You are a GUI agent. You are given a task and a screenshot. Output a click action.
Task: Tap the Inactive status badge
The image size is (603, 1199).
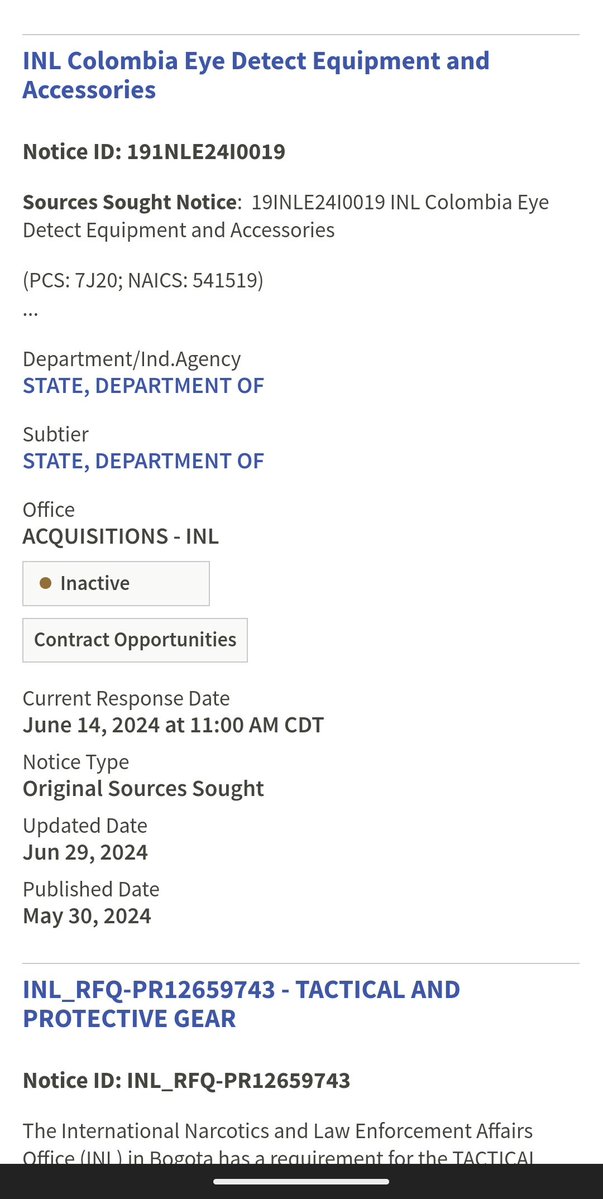coord(116,583)
